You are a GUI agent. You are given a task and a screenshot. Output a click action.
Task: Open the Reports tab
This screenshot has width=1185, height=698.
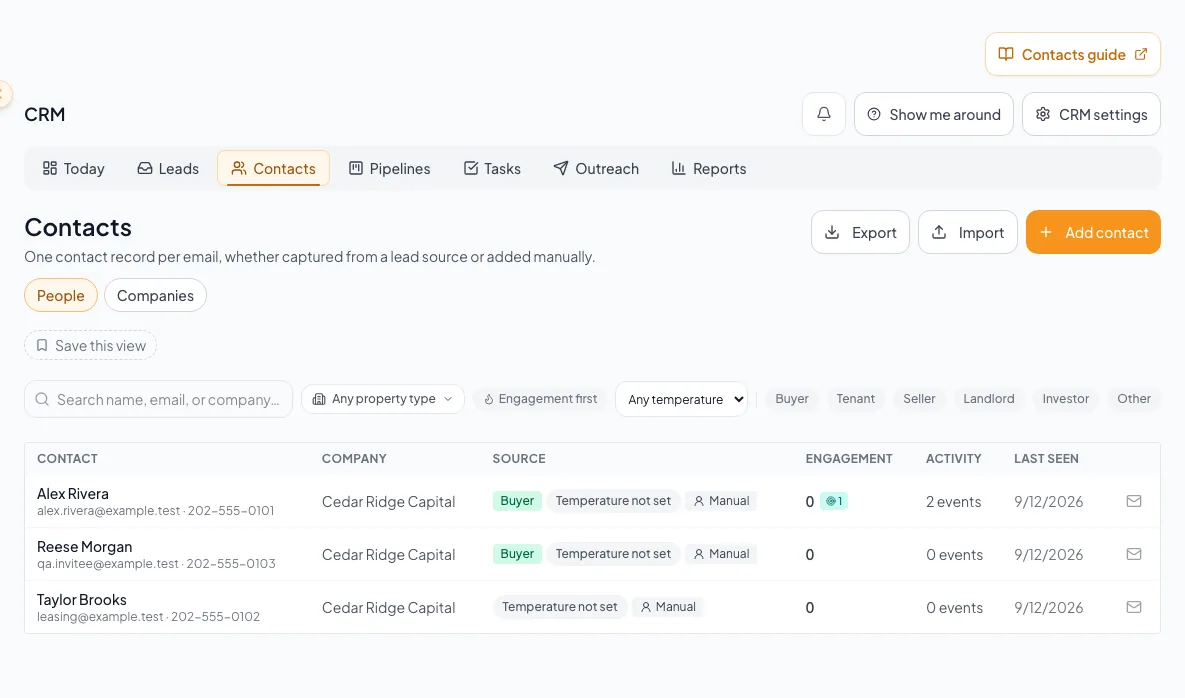pos(709,168)
